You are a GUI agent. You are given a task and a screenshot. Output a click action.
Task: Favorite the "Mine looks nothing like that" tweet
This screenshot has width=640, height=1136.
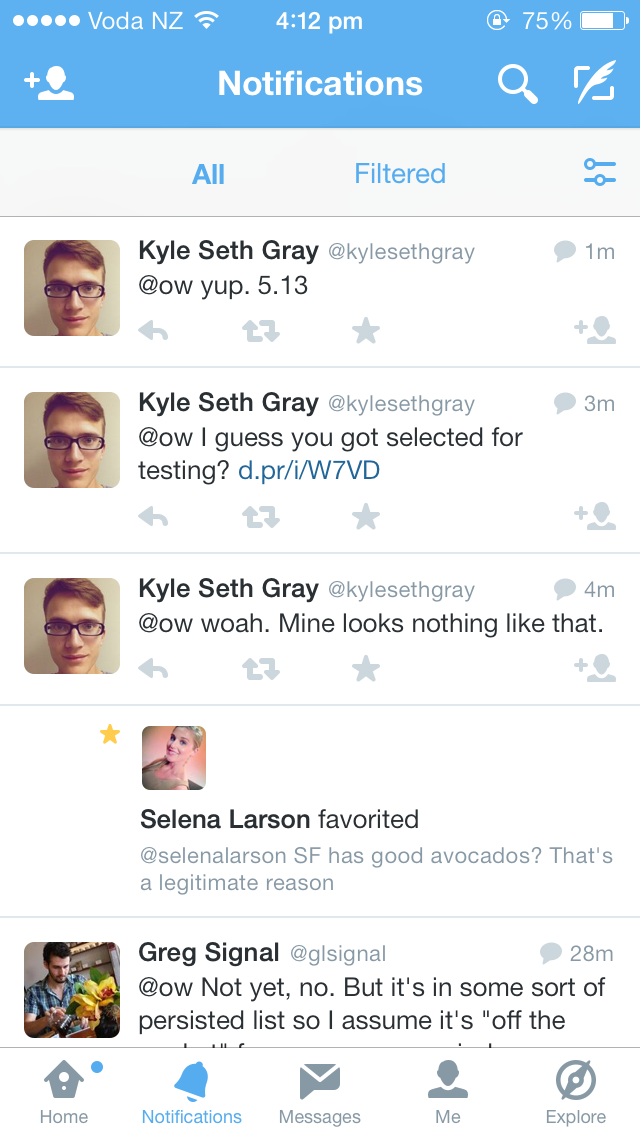click(x=366, y=668)
